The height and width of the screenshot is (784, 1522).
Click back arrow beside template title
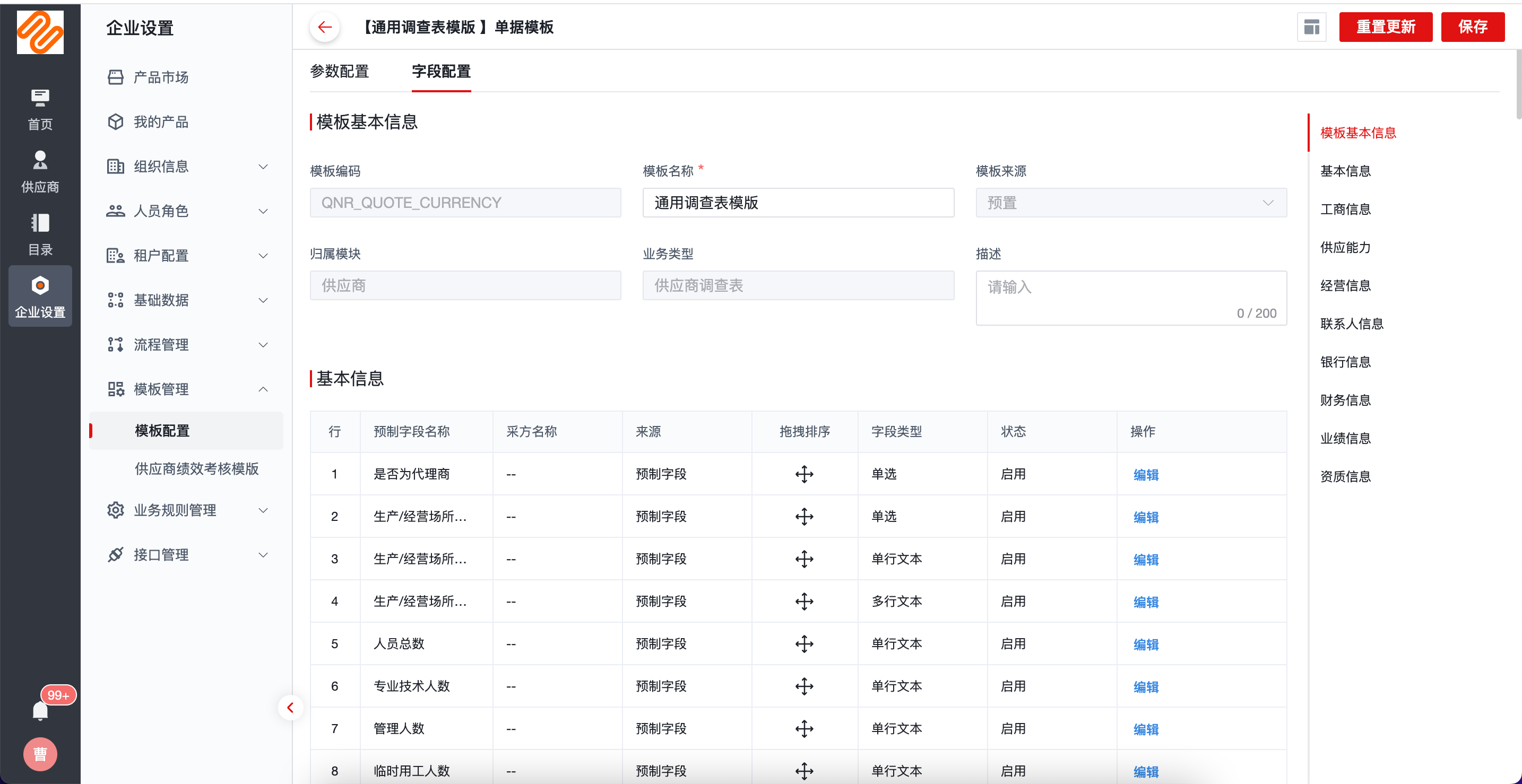325,27
